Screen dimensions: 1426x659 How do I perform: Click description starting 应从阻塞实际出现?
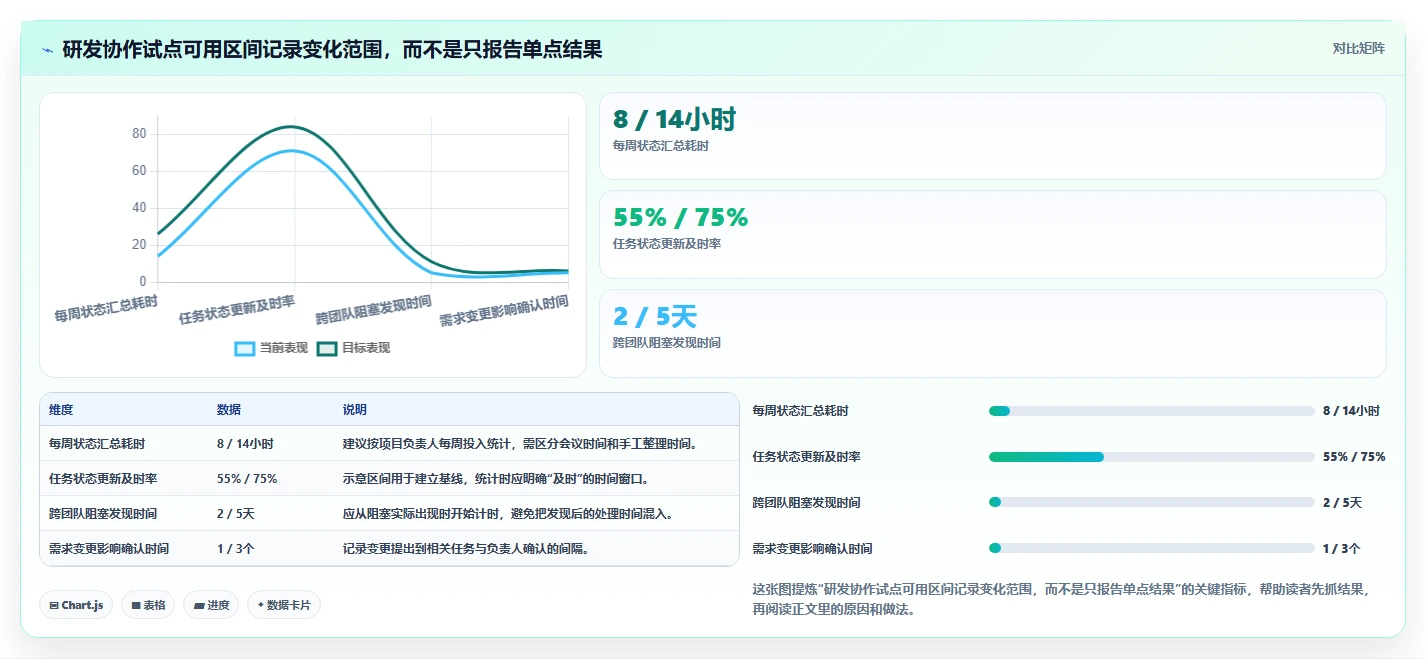(x=508, y=514)
